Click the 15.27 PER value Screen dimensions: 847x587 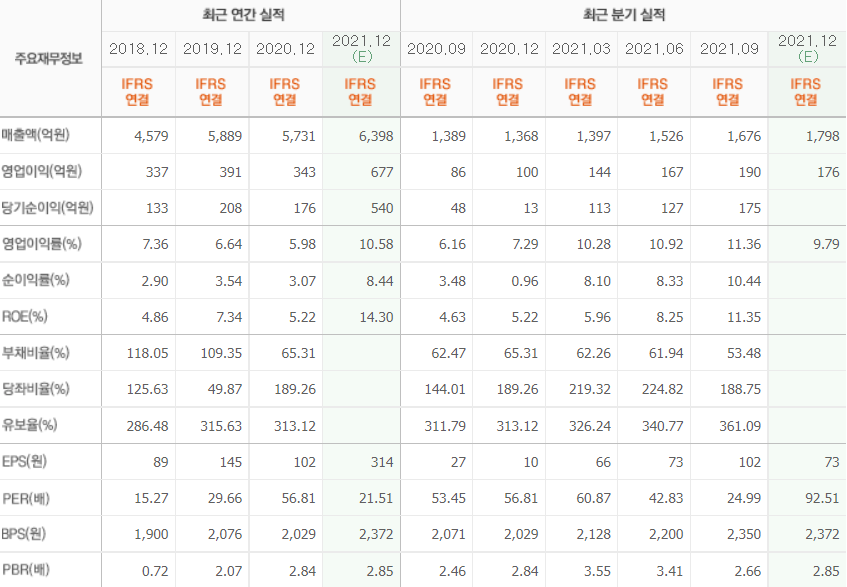click(x=151, y=498)
